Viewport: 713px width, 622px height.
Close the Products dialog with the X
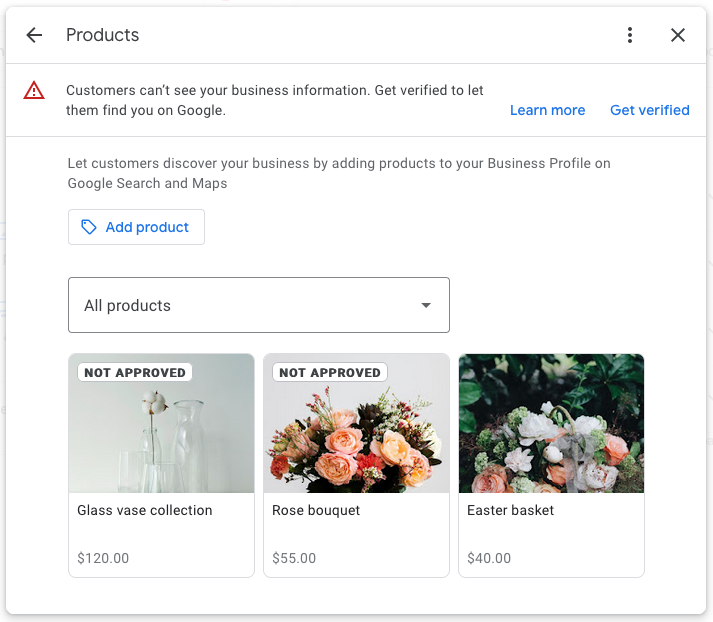click(678, 35)
